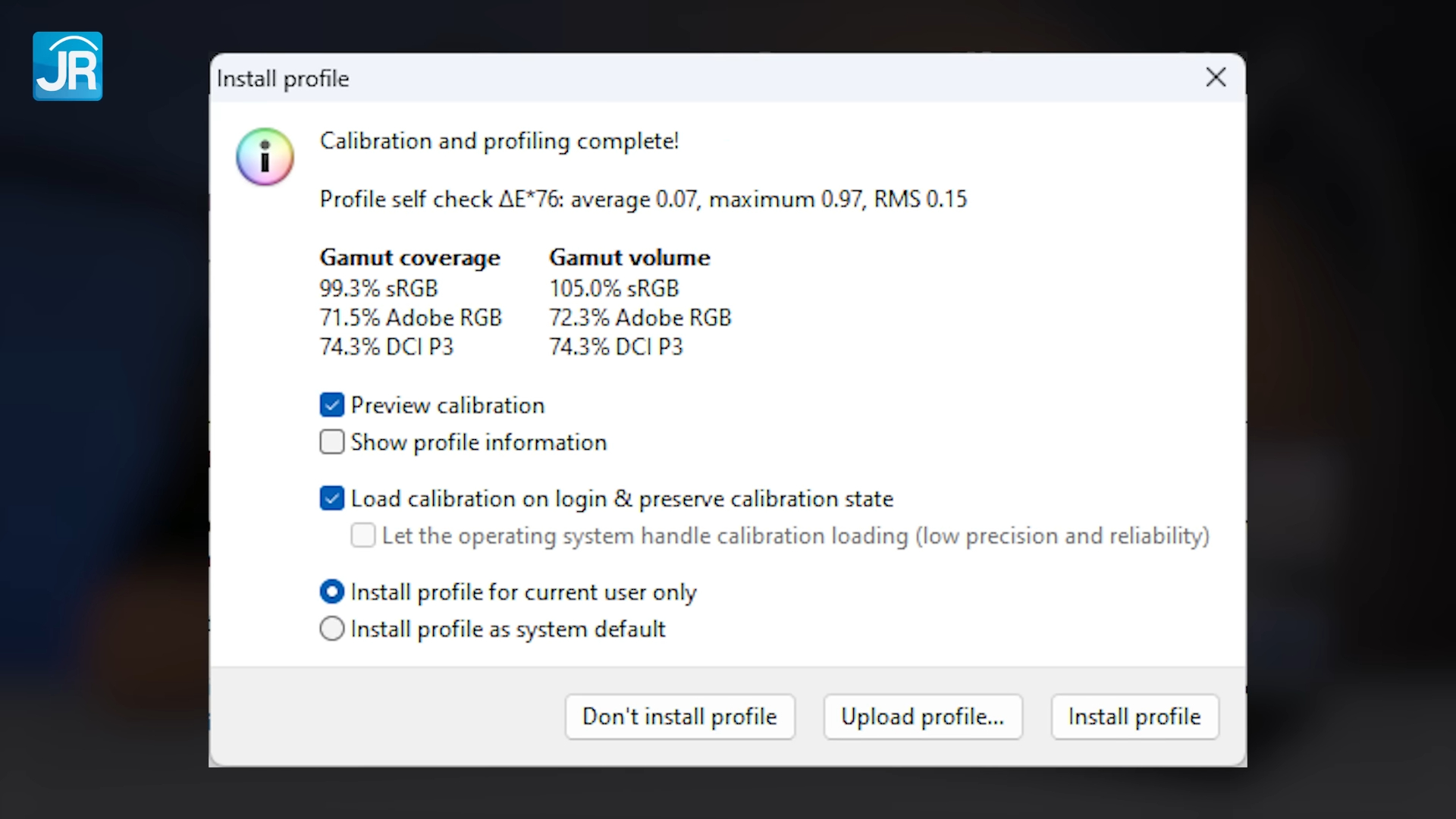Check Let the operating system handle calibration
This screenshot has width=1456, height=819.
(x=363, y=535)
